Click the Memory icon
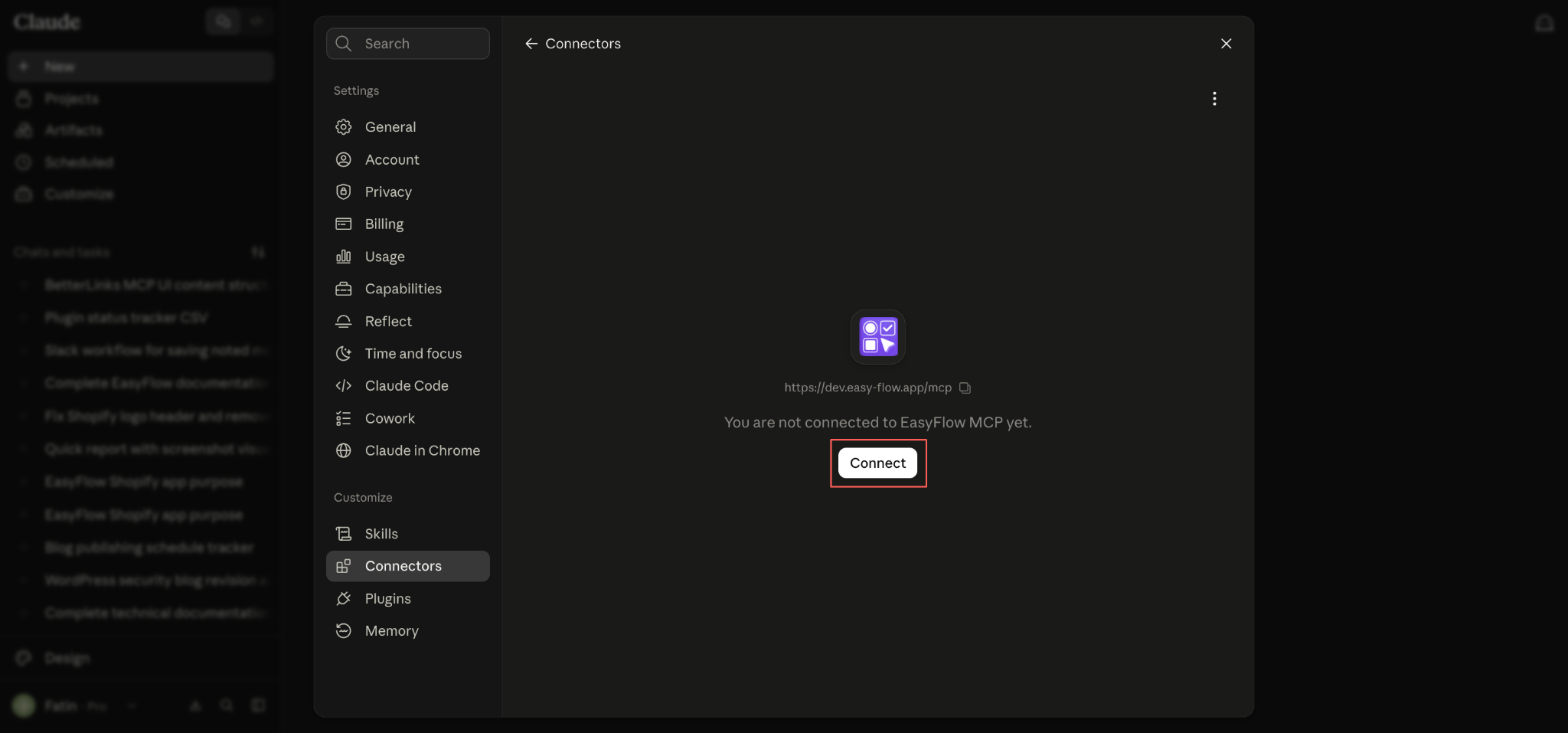Viewport: 1568px width, 733px height. [x=344, y=630]
